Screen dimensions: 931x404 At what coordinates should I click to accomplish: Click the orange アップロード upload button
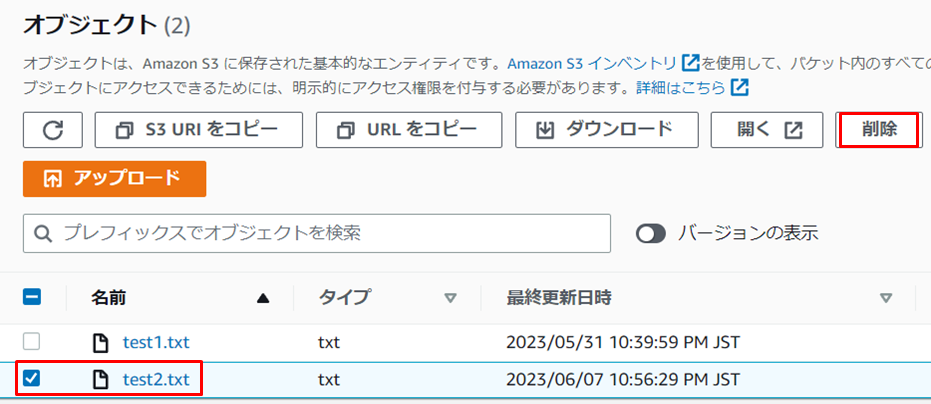pyautogui.click(x=114, y=179)
